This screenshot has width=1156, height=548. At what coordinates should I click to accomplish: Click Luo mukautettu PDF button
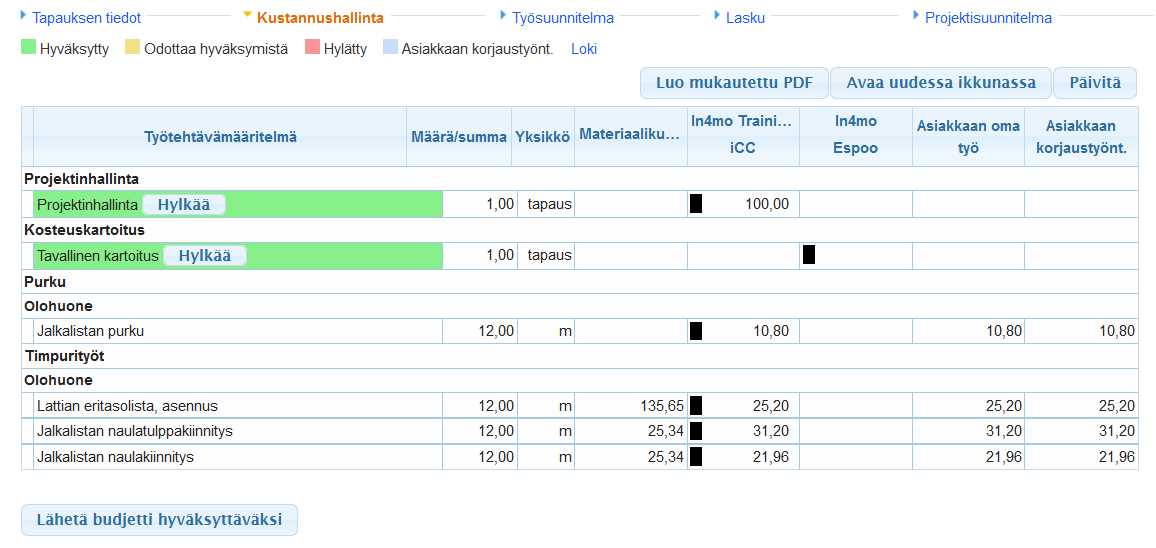(x=734, y=83)
